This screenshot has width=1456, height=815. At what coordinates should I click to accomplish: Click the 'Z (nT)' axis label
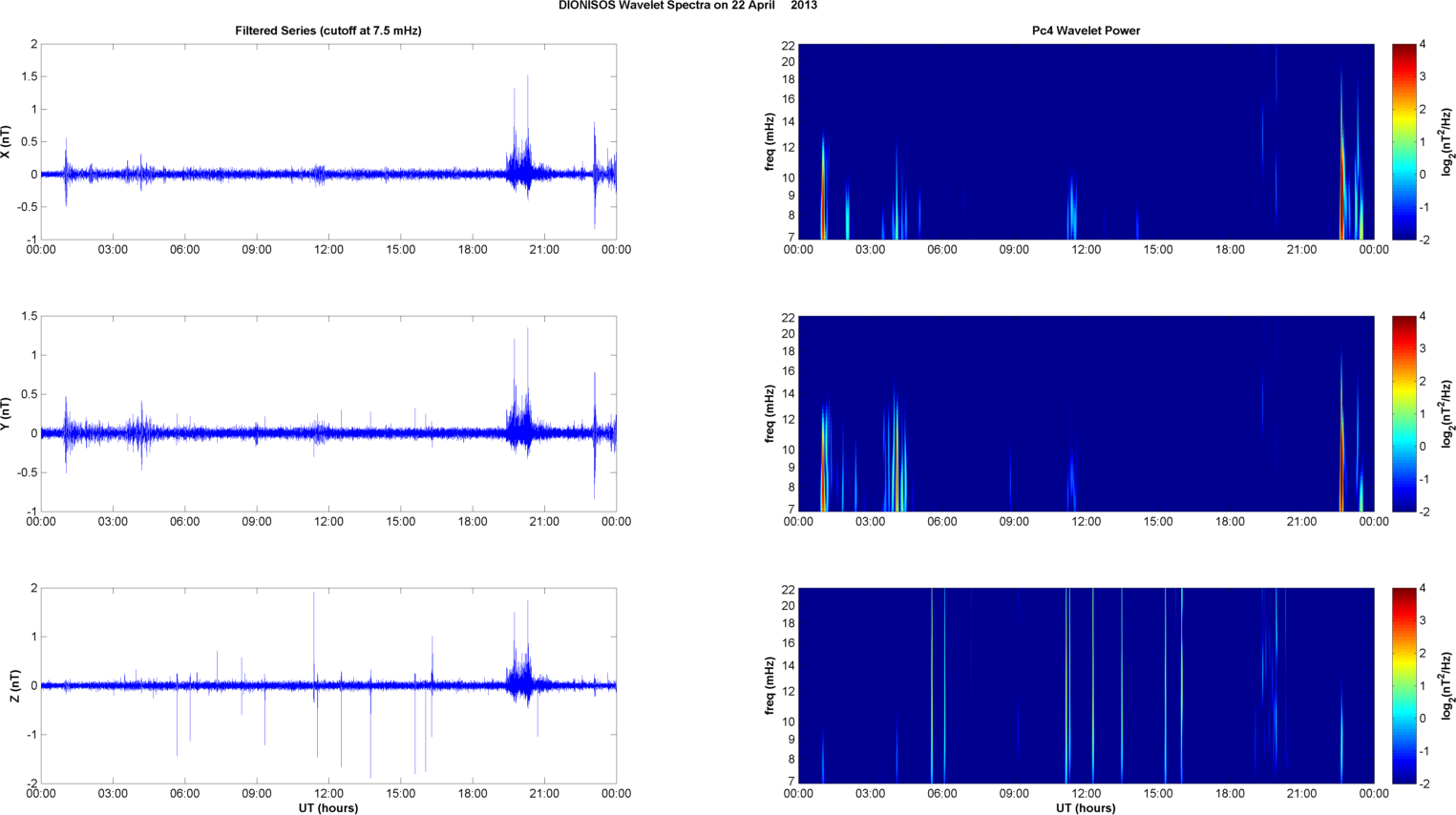tap(14, 686)
